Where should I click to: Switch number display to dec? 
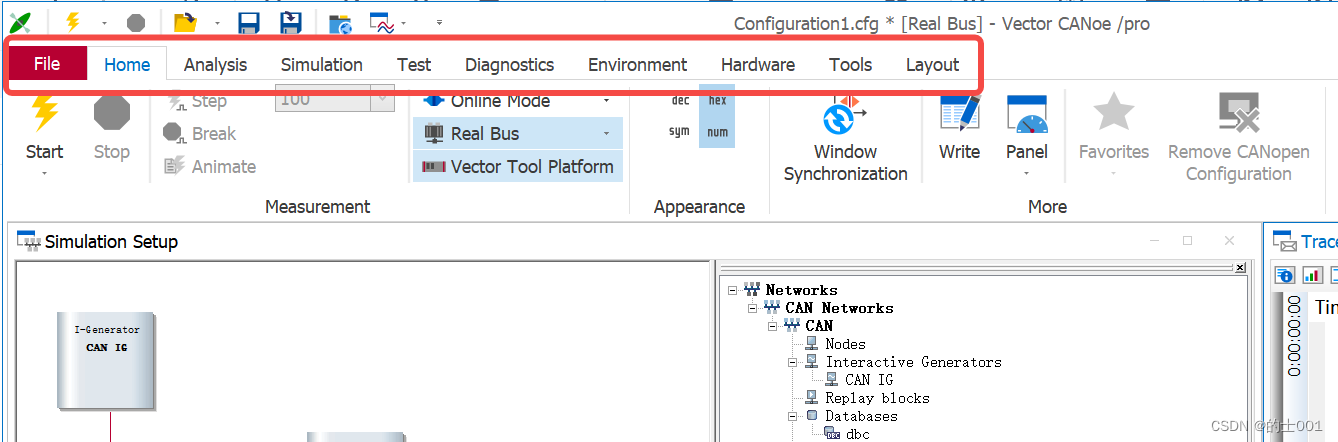click(x=680, y=101)
